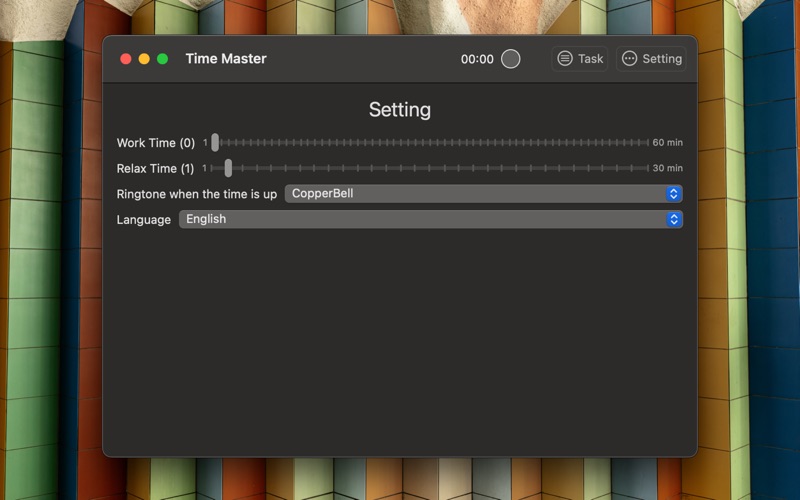Image resolution: width=800 pixels, height=500 pixels.
Task: Click the Time Master window title
Action: (226, 59)
